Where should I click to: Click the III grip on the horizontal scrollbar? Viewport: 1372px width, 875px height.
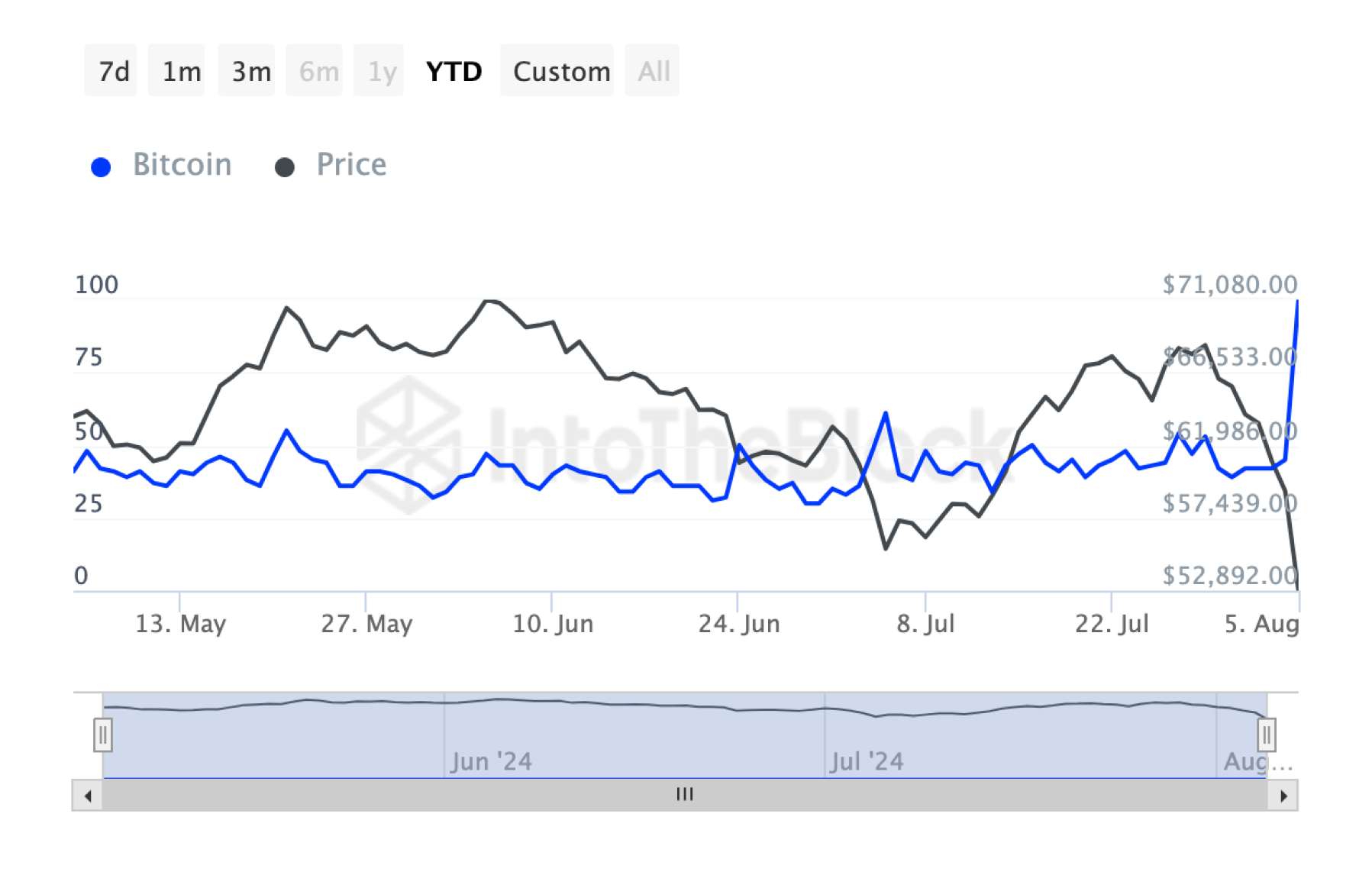click(x=685, y=794)
